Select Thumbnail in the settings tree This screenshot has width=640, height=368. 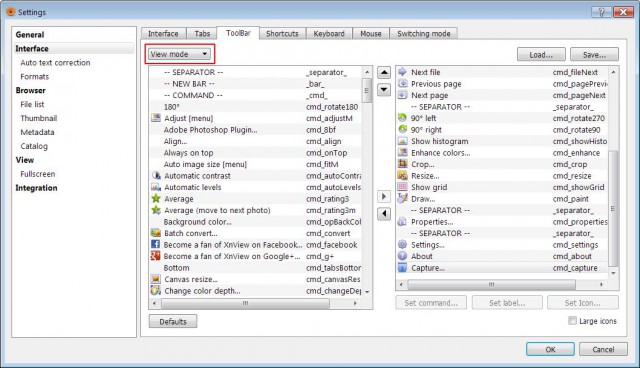pos(39,118)
